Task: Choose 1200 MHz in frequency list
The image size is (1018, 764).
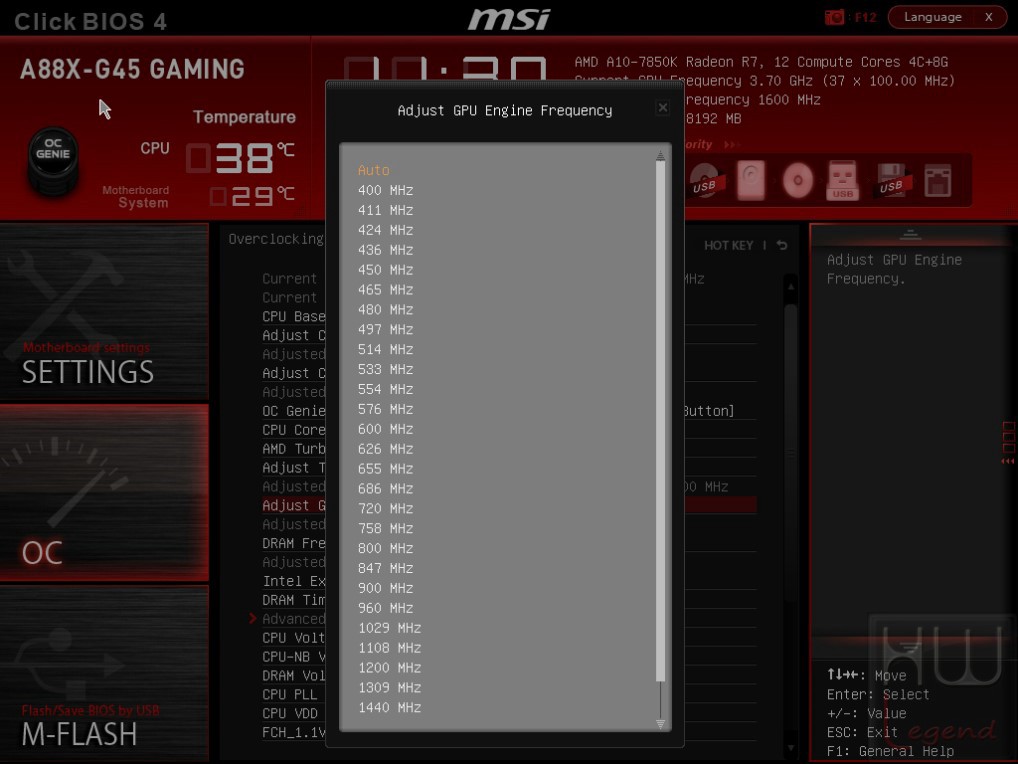Action: [390, 668]
